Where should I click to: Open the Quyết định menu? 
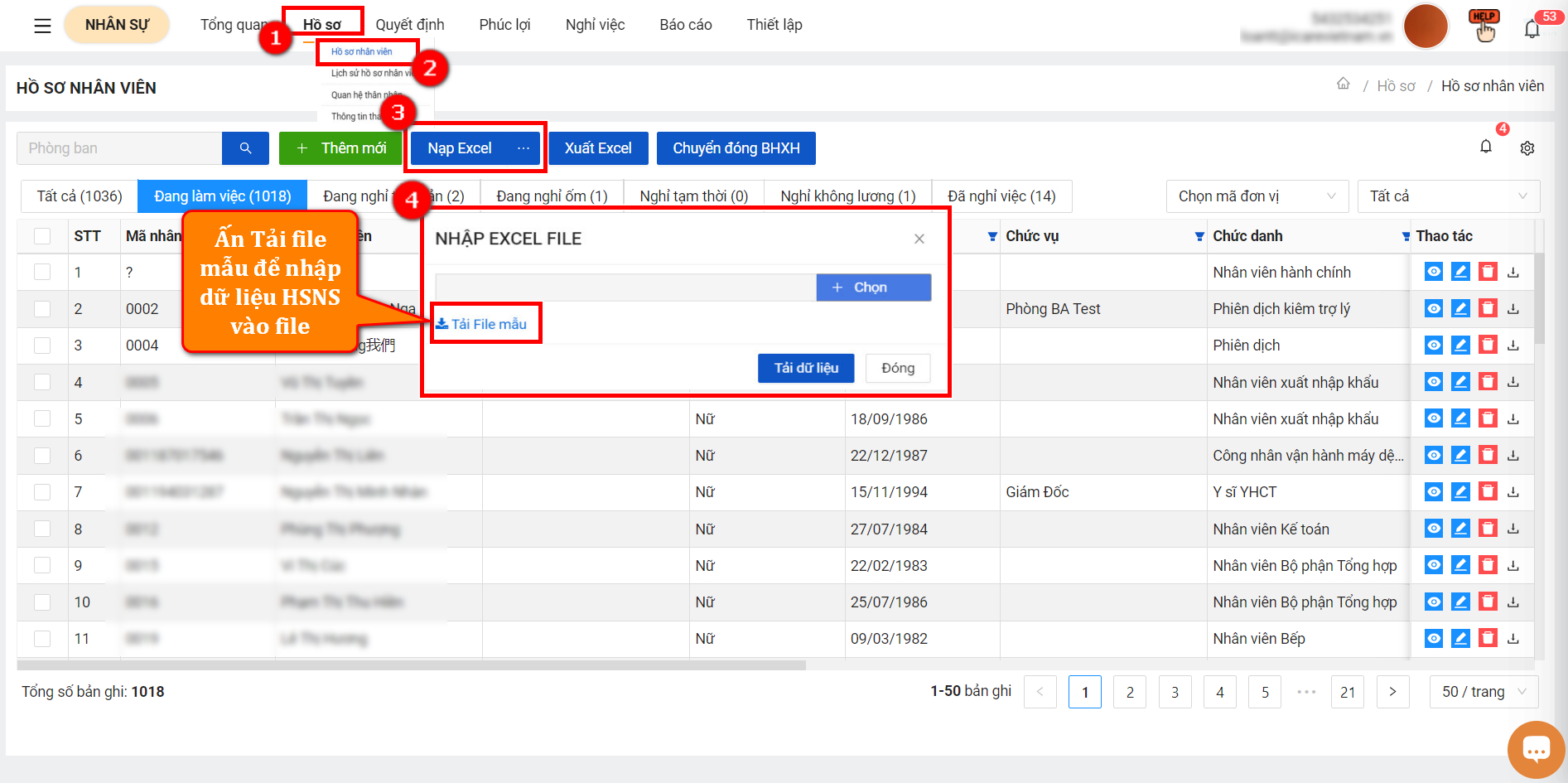pyautogui.click(x=410, y=25)
